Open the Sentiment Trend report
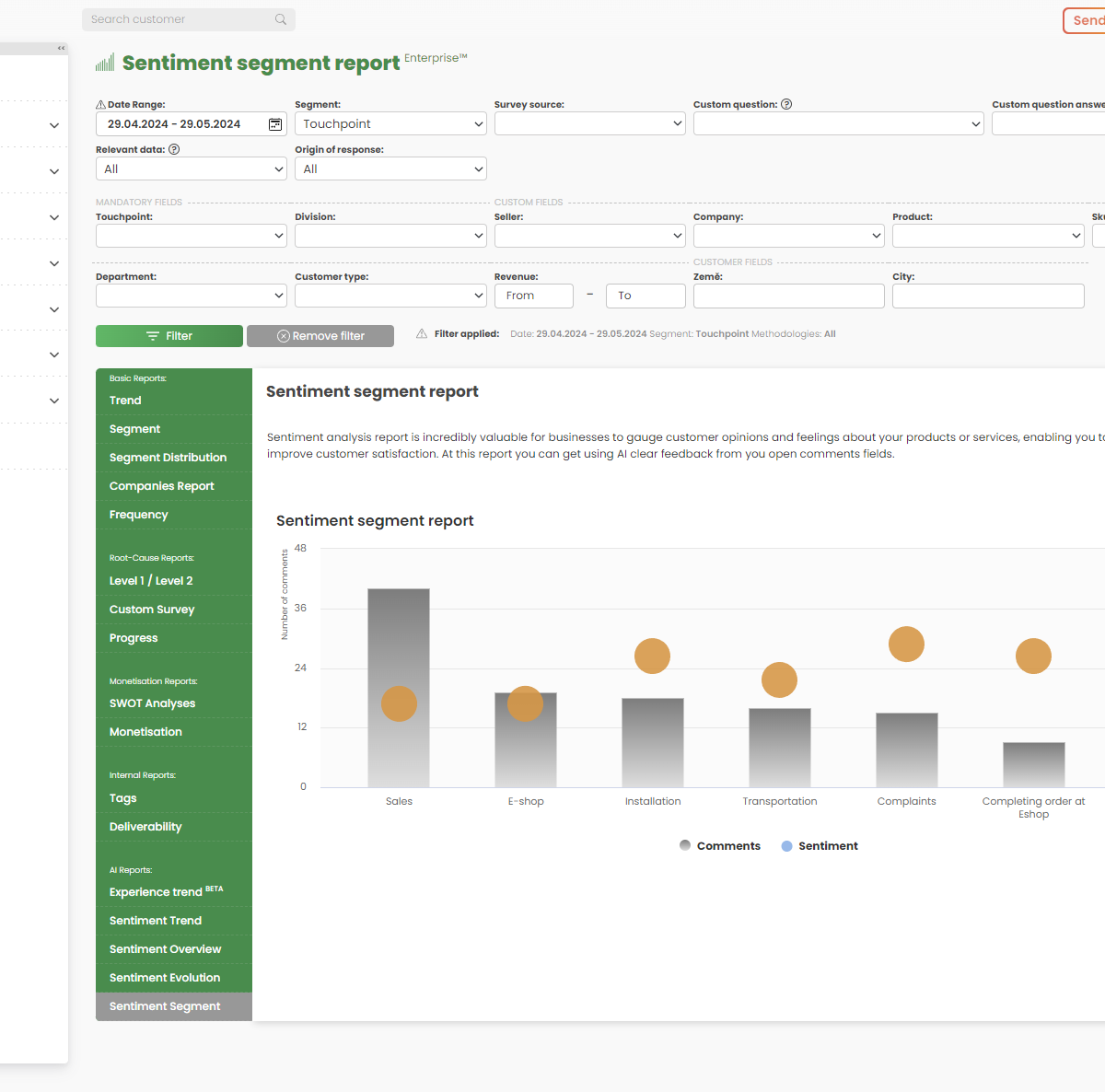The image size is (1105, 1092). point(155,920)
